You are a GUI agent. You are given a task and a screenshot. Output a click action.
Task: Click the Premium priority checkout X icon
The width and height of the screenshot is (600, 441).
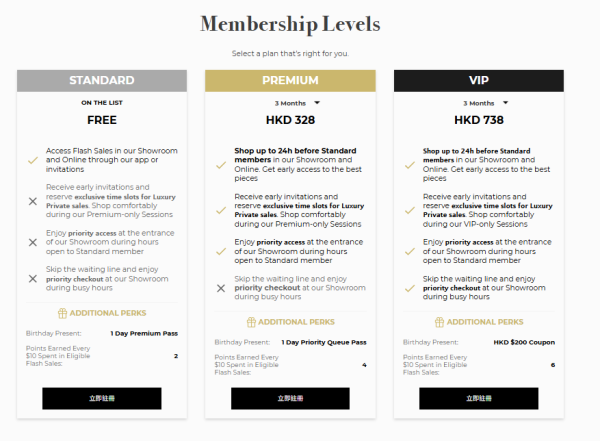tap(221, 288)
